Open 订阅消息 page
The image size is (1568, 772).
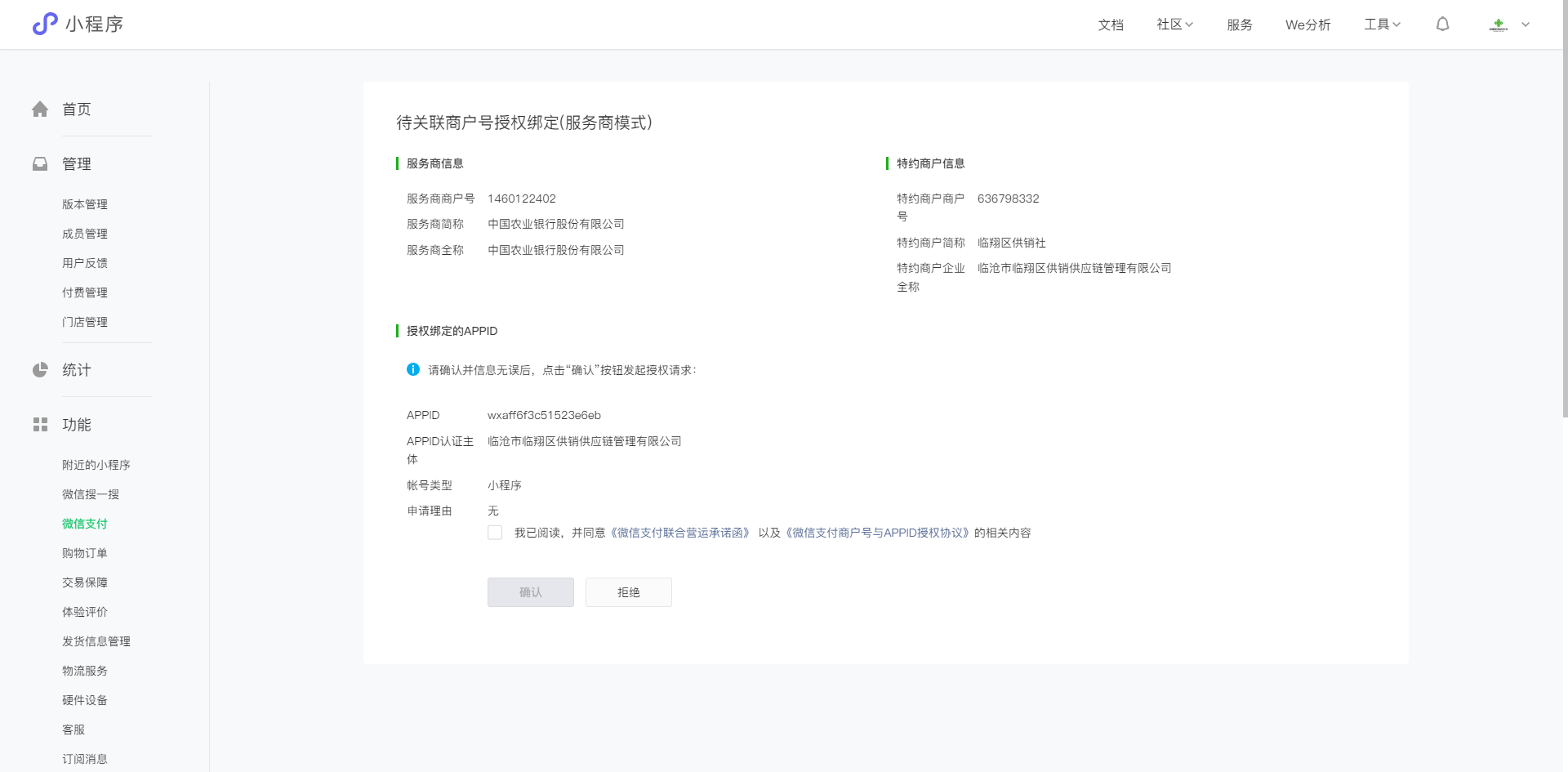coord(85,759)
